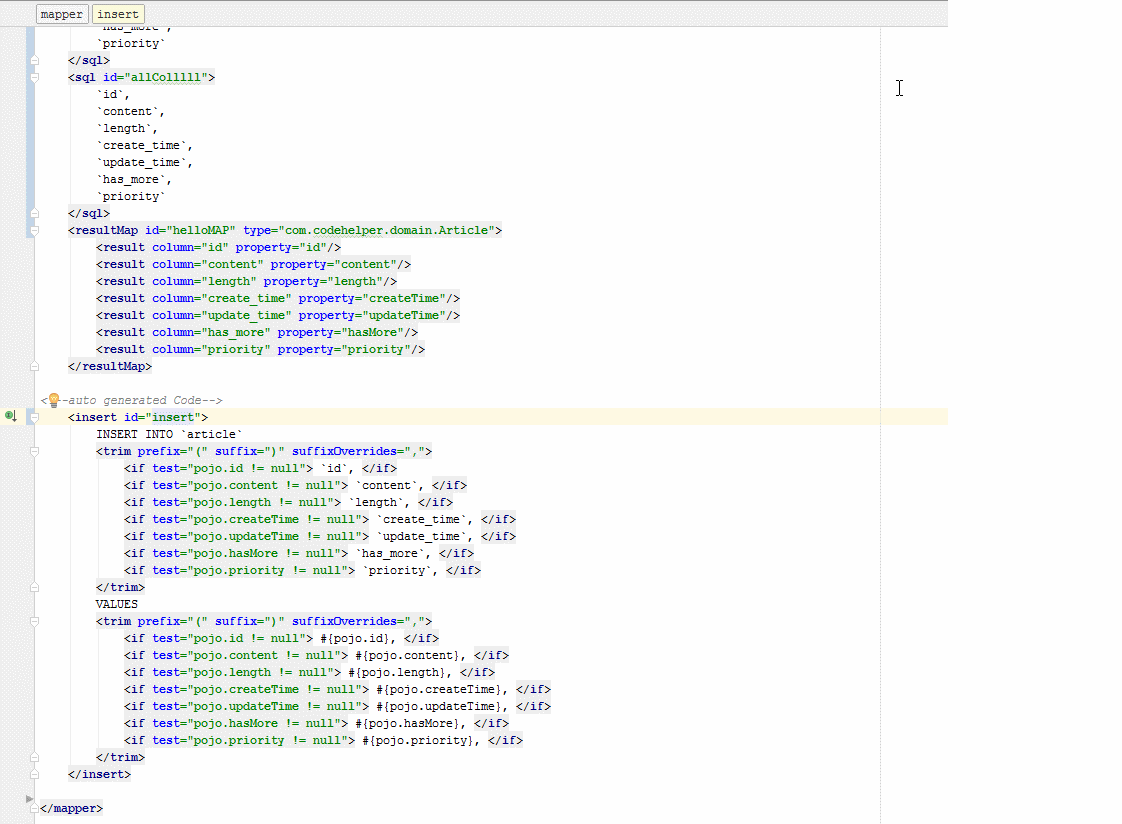Image resolution: width=1122 pixels, height=824 pixels.
Task: Click fold marker at closing insert tag
Action: 35,774
